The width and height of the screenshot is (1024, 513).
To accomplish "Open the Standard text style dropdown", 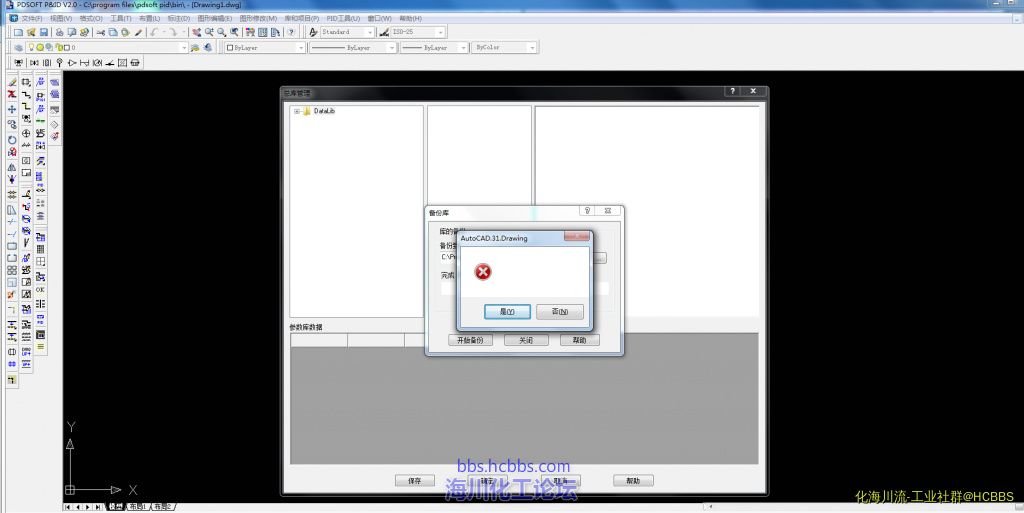I will pos(348,32).
